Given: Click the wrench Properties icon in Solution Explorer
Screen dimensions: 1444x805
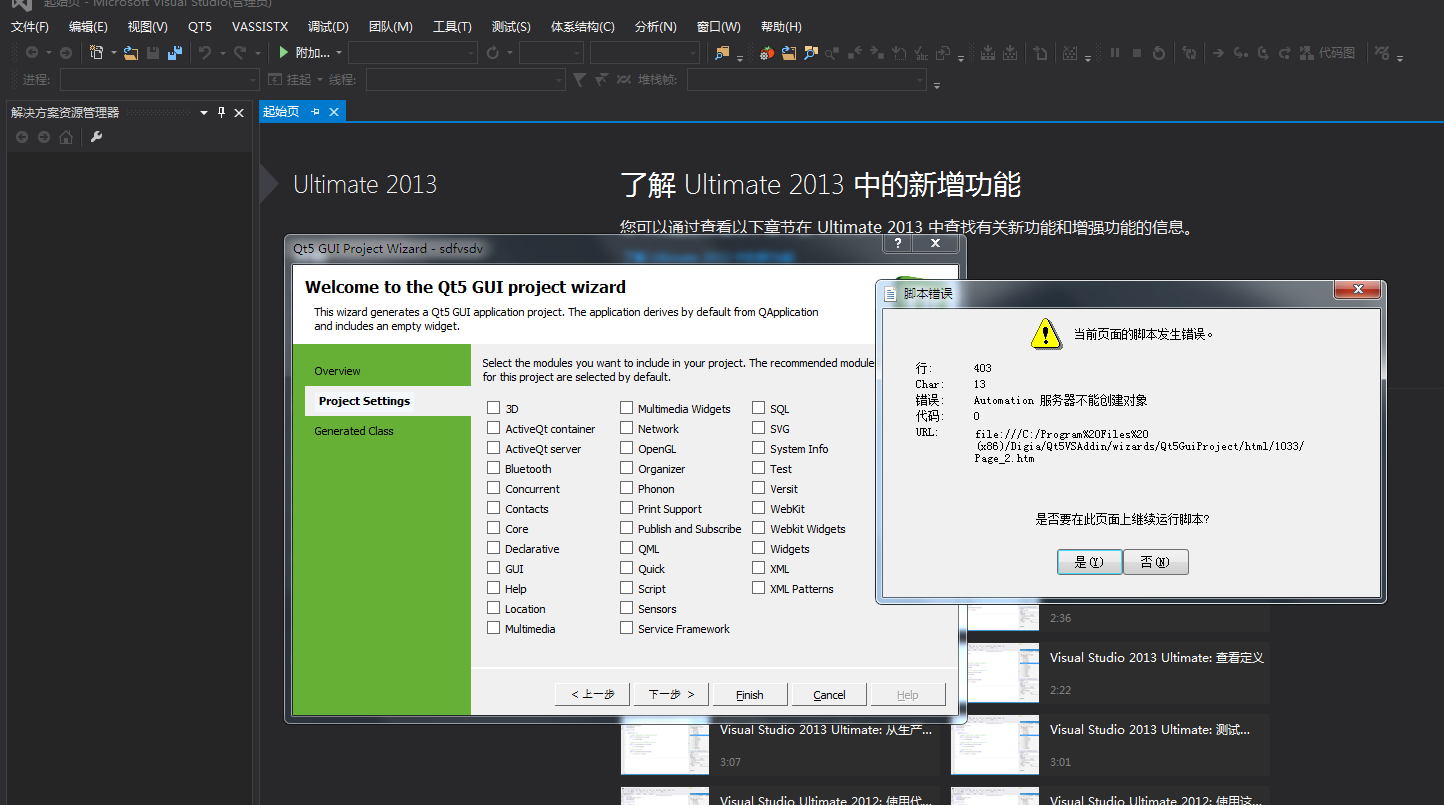Looking at the screenshot, I should tap(97, 137).
